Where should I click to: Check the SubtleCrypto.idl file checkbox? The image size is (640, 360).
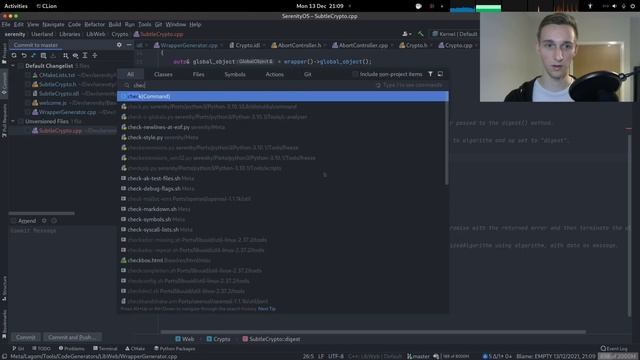[28, 93]
